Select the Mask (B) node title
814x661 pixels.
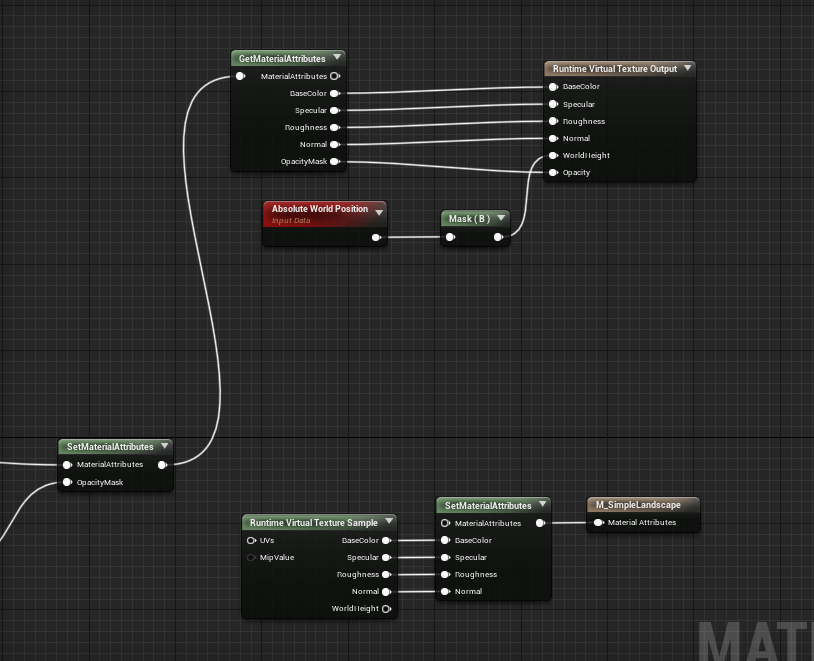tap(469, 219)
